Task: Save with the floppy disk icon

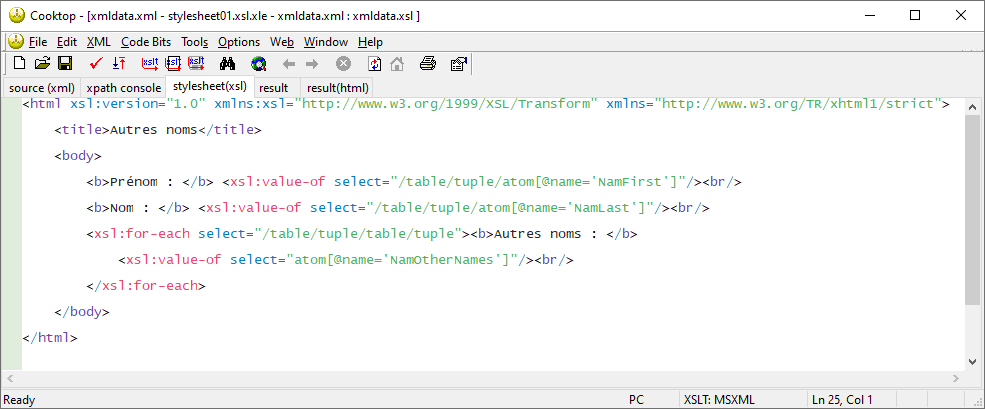Action: 65,63
